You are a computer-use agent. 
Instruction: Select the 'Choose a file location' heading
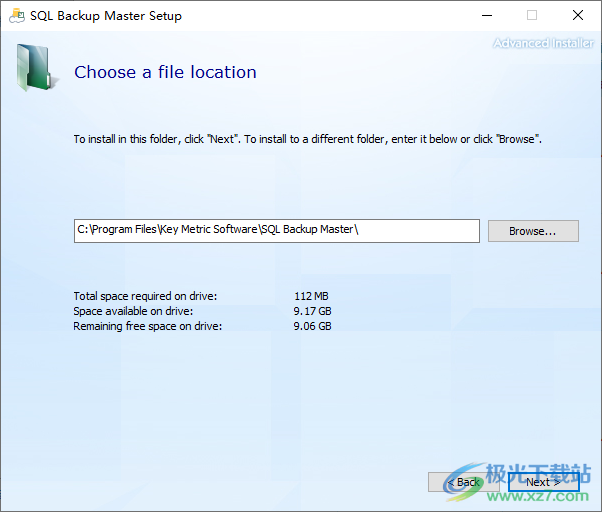point(165,72)
